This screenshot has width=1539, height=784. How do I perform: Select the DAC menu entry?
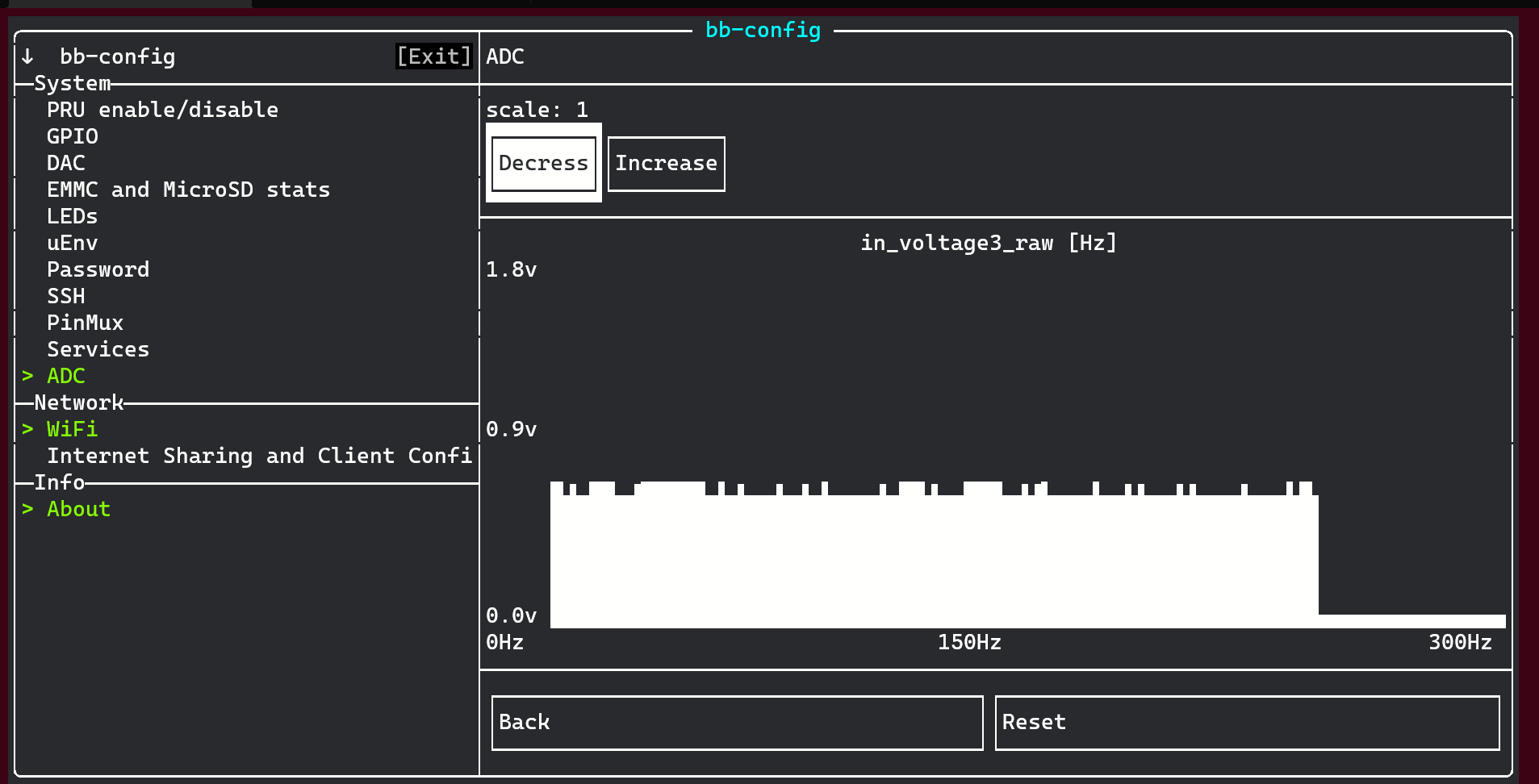click(65, 163)
